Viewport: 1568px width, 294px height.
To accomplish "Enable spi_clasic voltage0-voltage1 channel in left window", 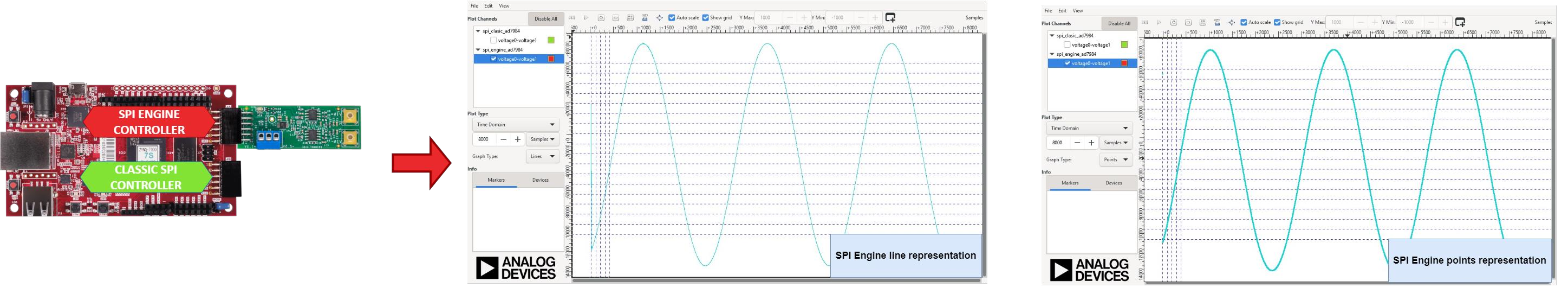I will (x=493, y=40).
